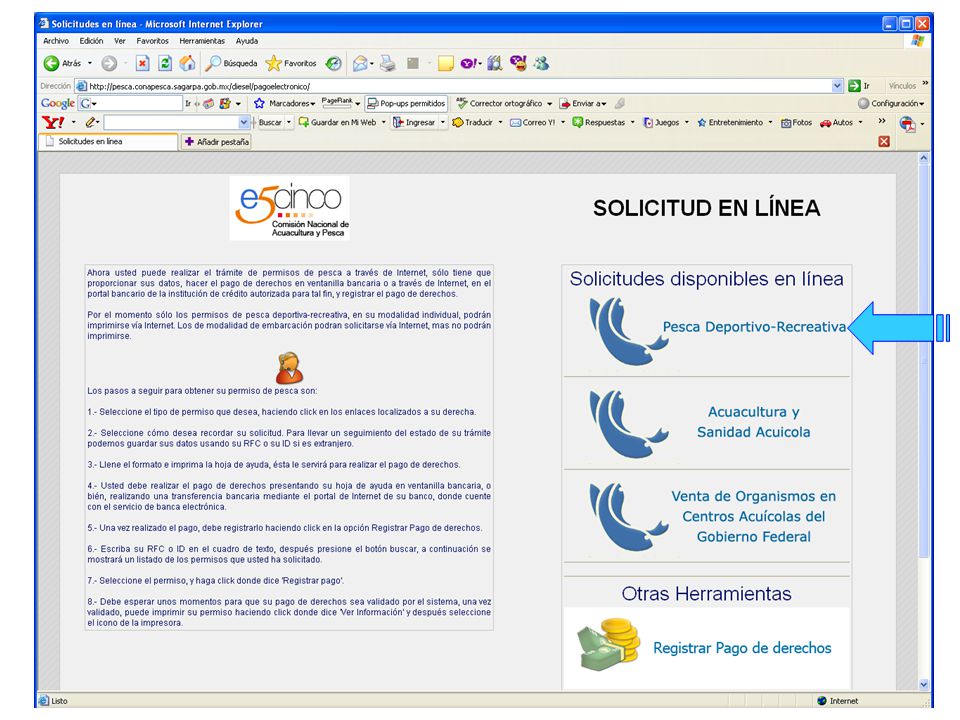Expand the Yahoo toolbar overflow chevron
This screenshot has width=960, height=720.
(882, 121)
